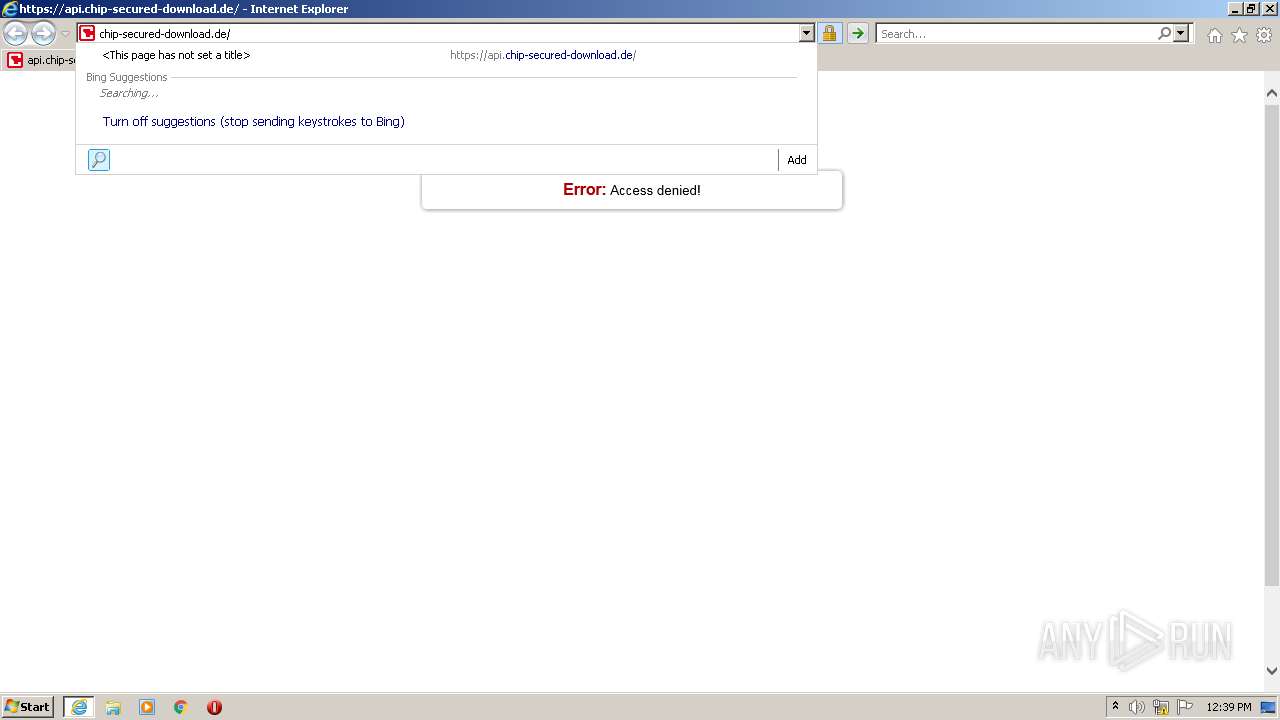Expand the address bar autocomplete dropdown
Screen dimensions: 1280x720
(x=807, y=33)
